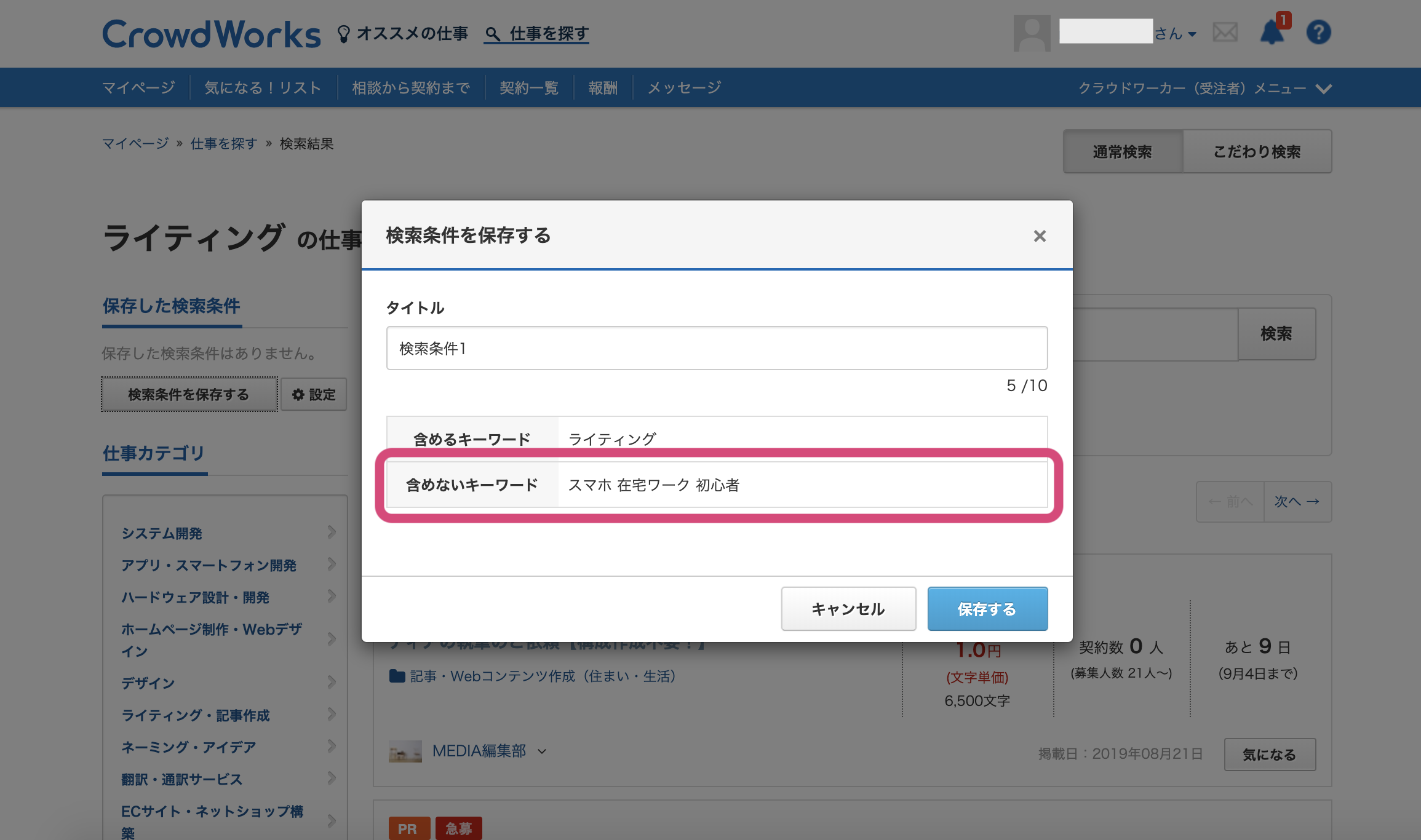Click the help question mark icon
Viewport: 1421px width, 840px height.
(1318, 33)
